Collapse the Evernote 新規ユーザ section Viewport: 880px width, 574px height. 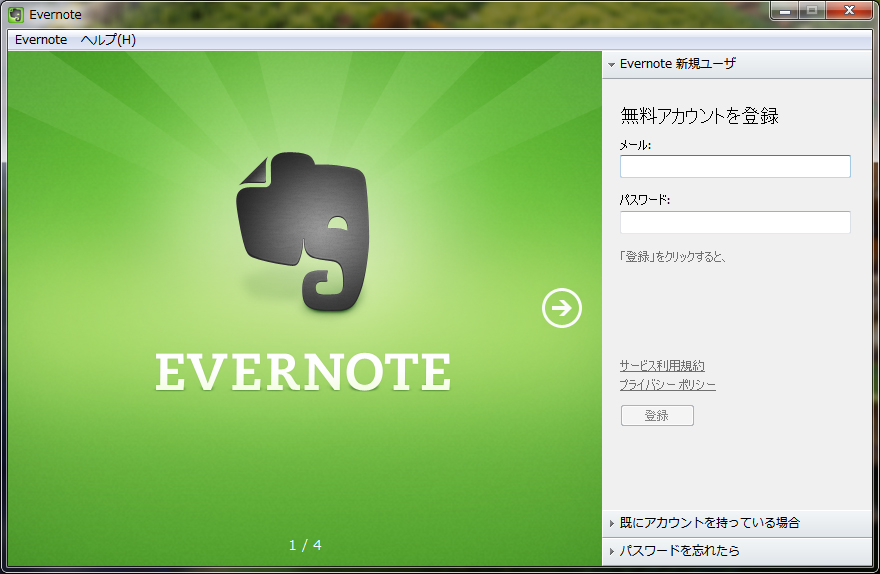click(x=737, y=64)
